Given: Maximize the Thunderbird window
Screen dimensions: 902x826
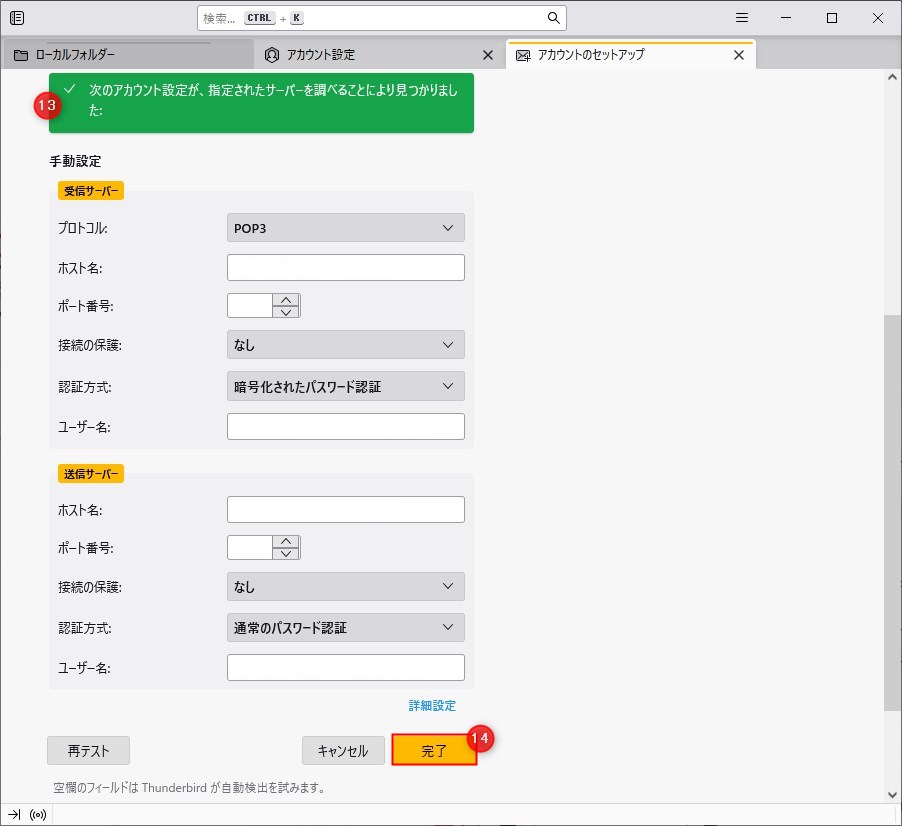Looking at the screenshot, I should [x=832, y=18].
